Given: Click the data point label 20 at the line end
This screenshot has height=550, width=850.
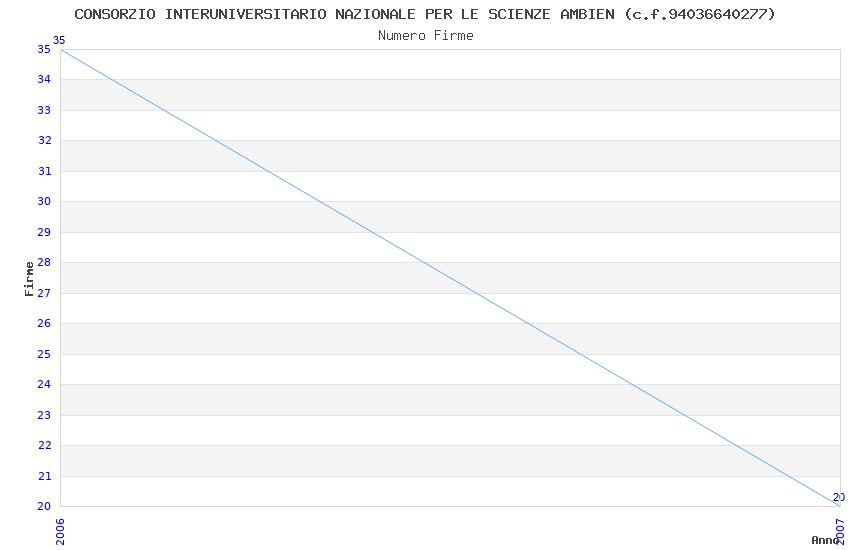Looking at the screenshot, I should pos(839,497).
